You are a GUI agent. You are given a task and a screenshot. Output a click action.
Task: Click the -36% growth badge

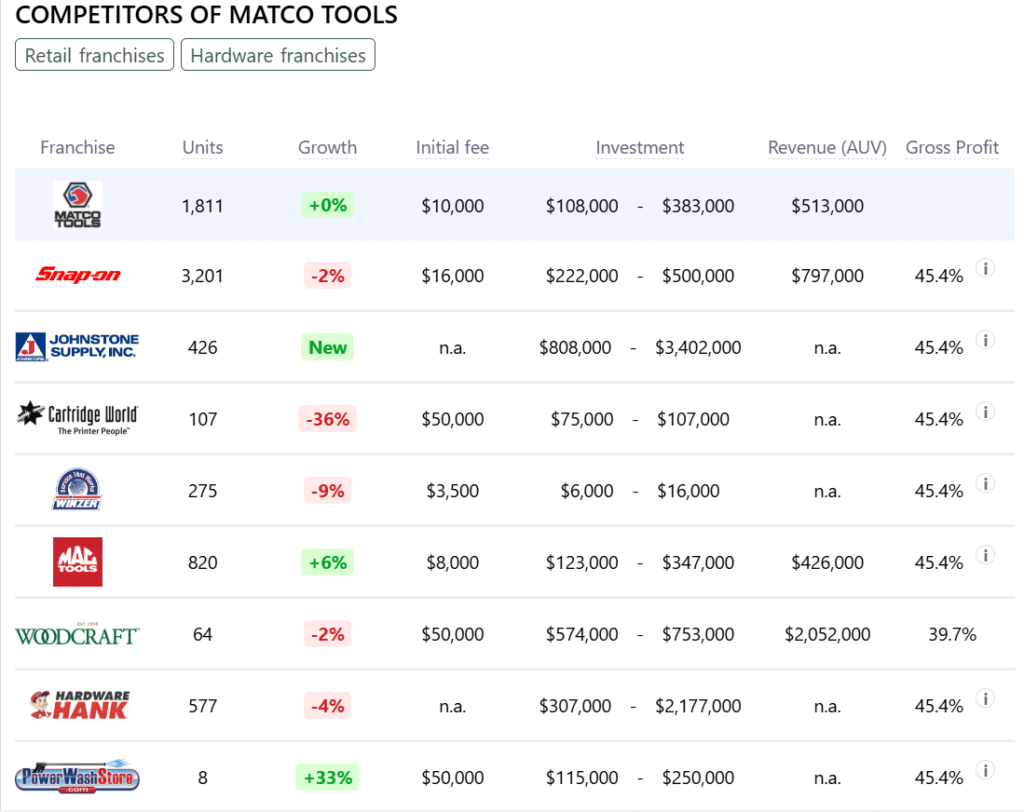[327, 419]
